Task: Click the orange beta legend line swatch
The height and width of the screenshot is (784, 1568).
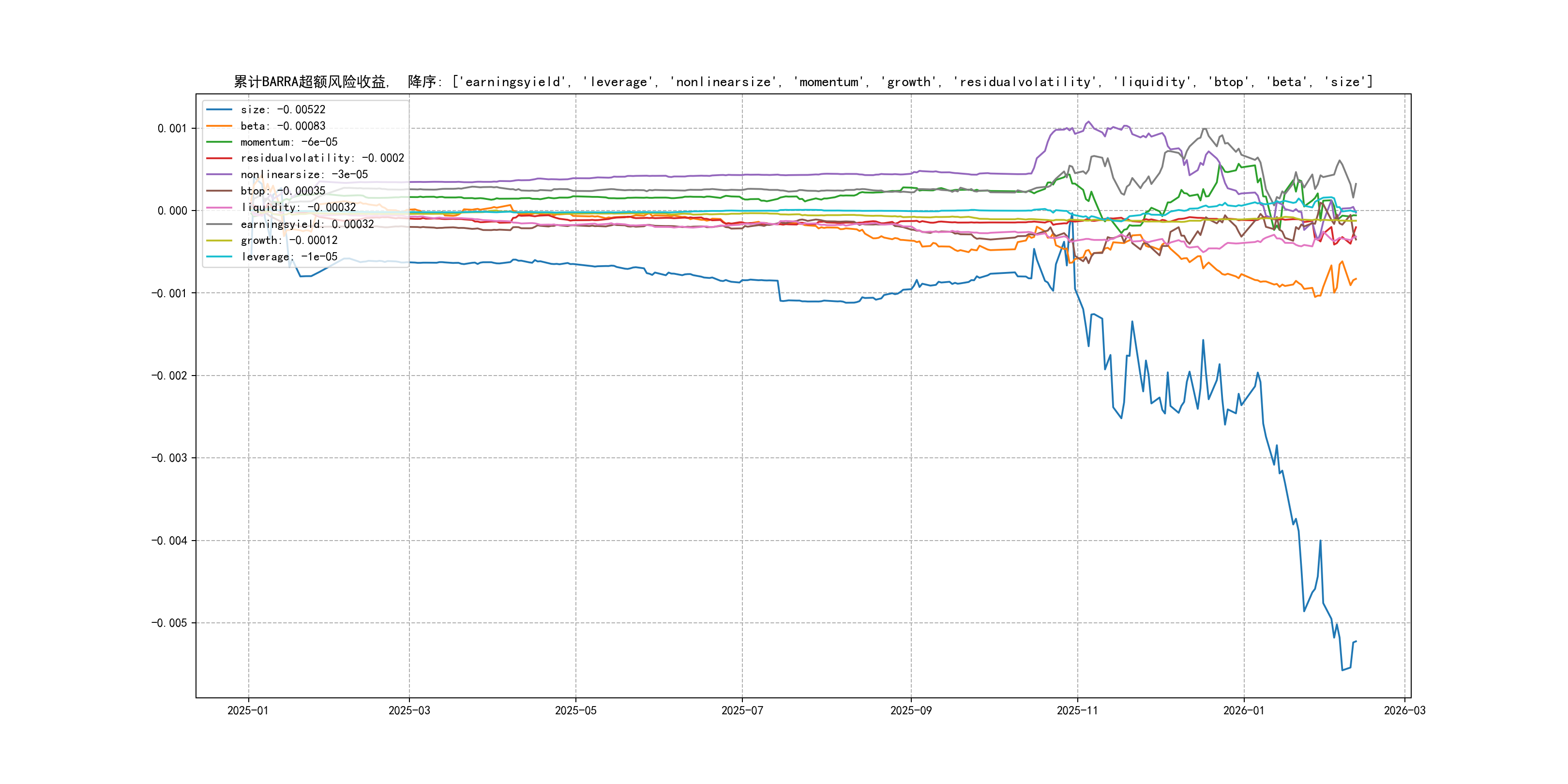Action: tap(219, 126)
